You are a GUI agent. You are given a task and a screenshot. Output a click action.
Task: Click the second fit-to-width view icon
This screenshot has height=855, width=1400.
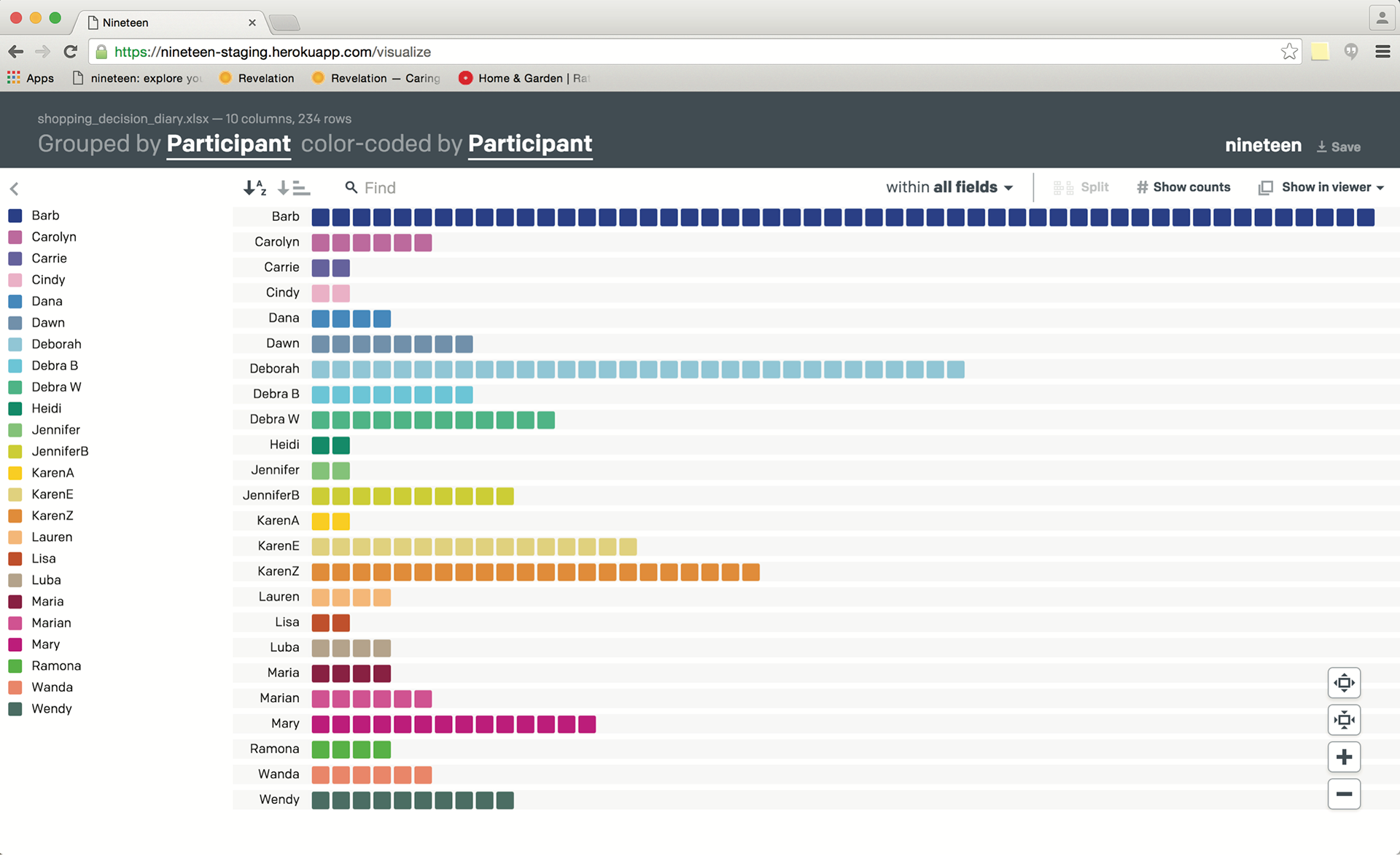pyautogui.click(x=1344, y=720)
